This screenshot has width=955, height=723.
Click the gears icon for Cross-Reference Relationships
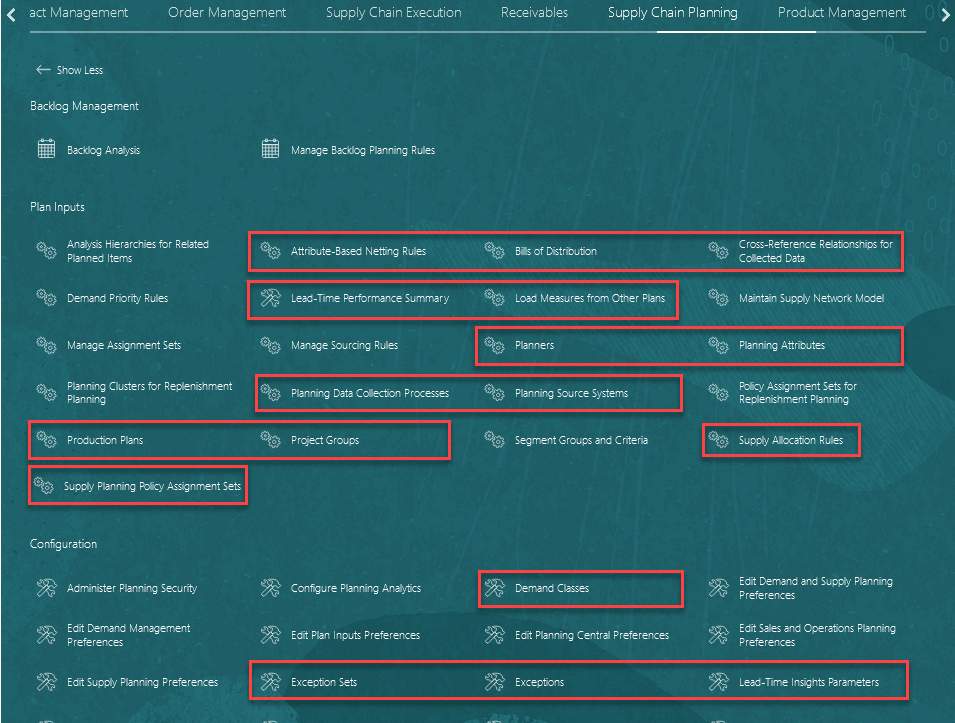click(x=719, y=250)
